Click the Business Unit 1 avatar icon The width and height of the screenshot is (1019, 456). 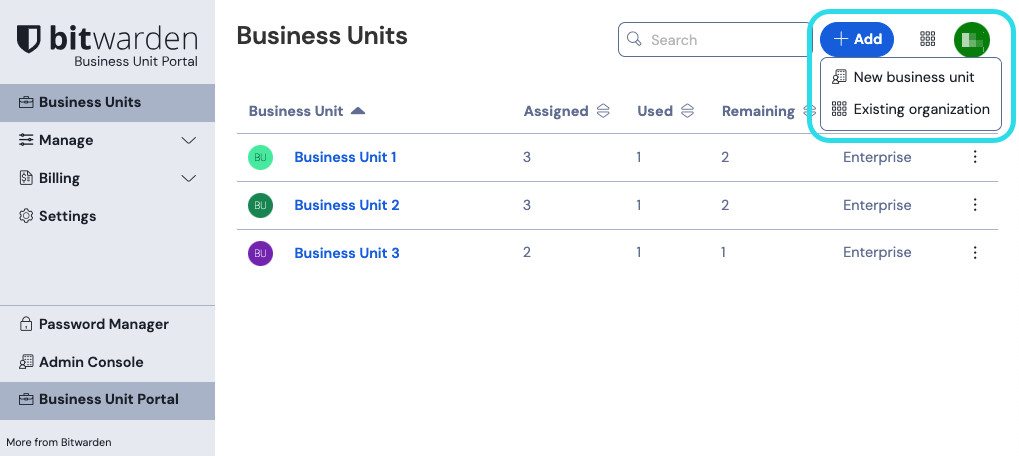[260, 157]
